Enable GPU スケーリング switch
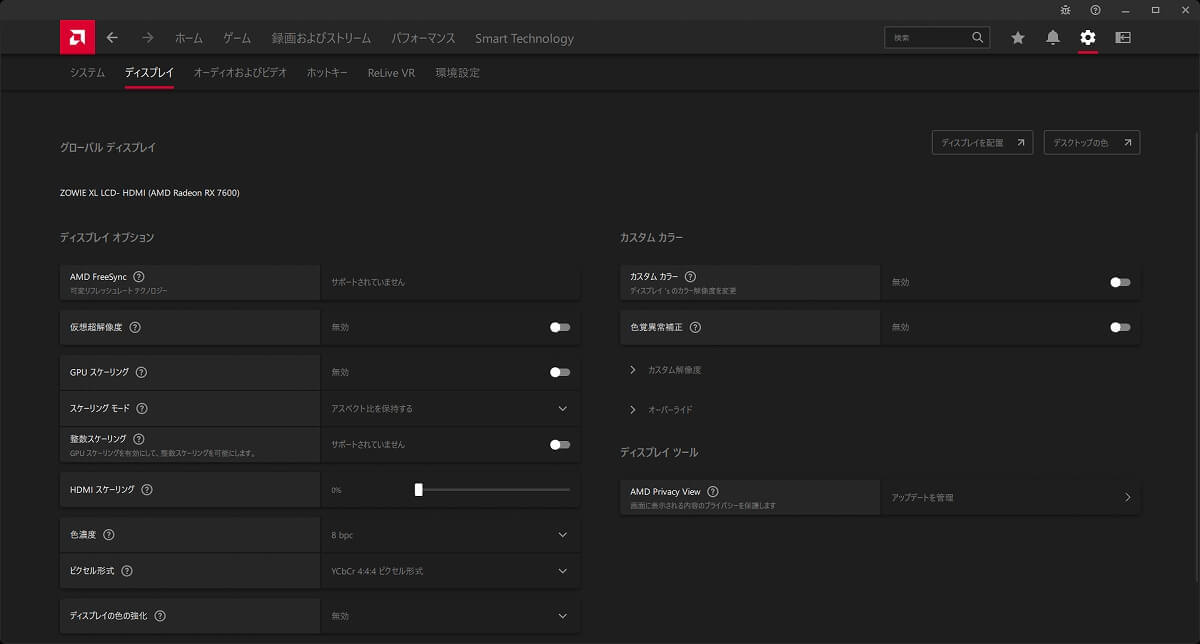Image resolution: width=1200 pixels, height=644 pixels. 560,372
